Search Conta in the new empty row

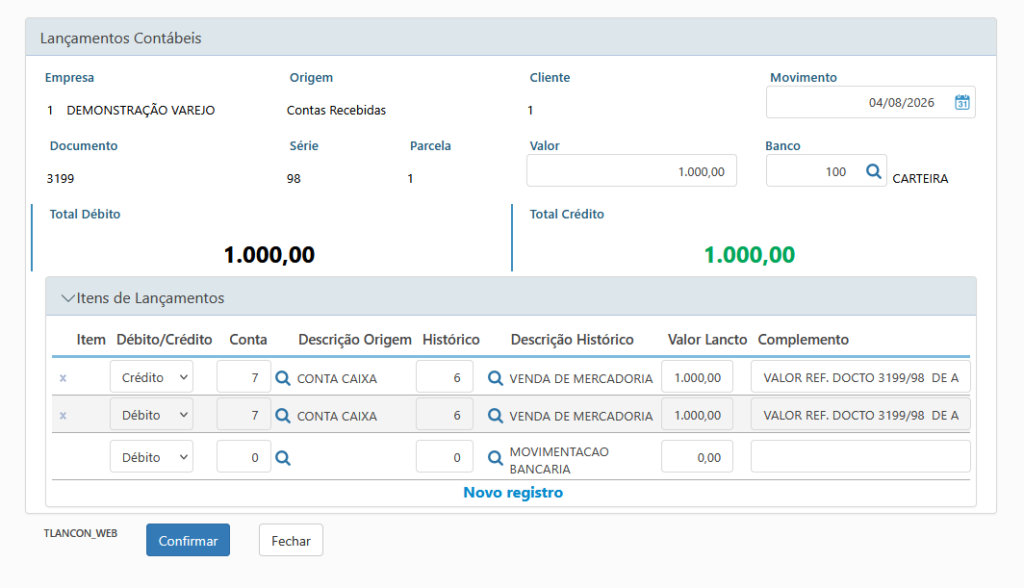point(283,457)
